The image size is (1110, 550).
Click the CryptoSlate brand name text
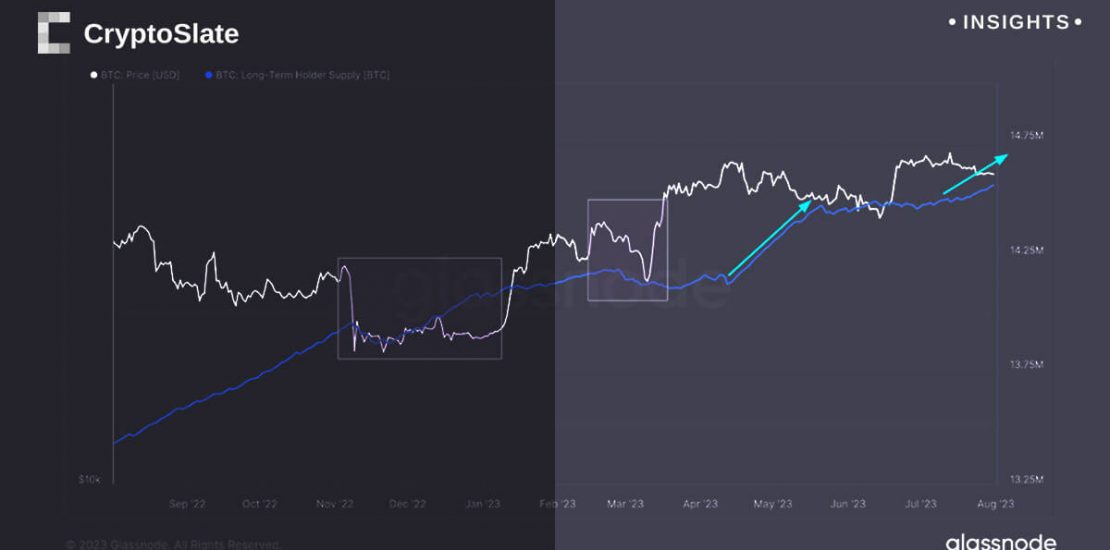(x=161, y=34)
